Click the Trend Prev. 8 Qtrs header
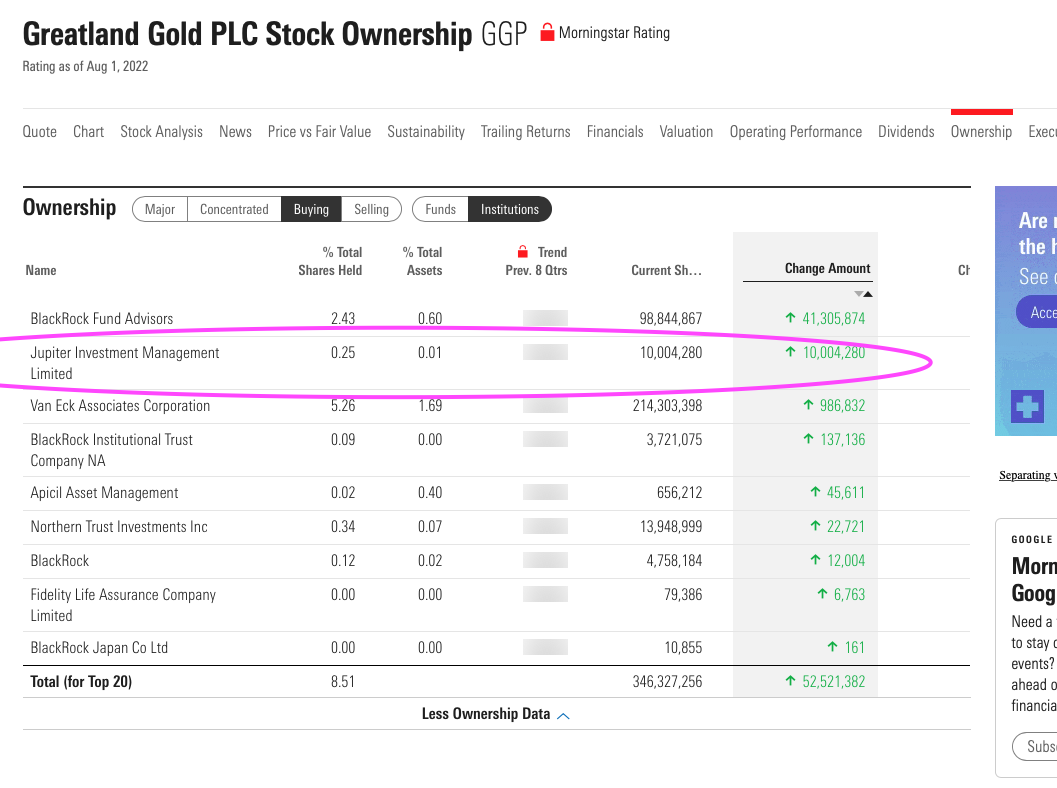Viewport: 1057px width, 788px height. tap(537, 261)
